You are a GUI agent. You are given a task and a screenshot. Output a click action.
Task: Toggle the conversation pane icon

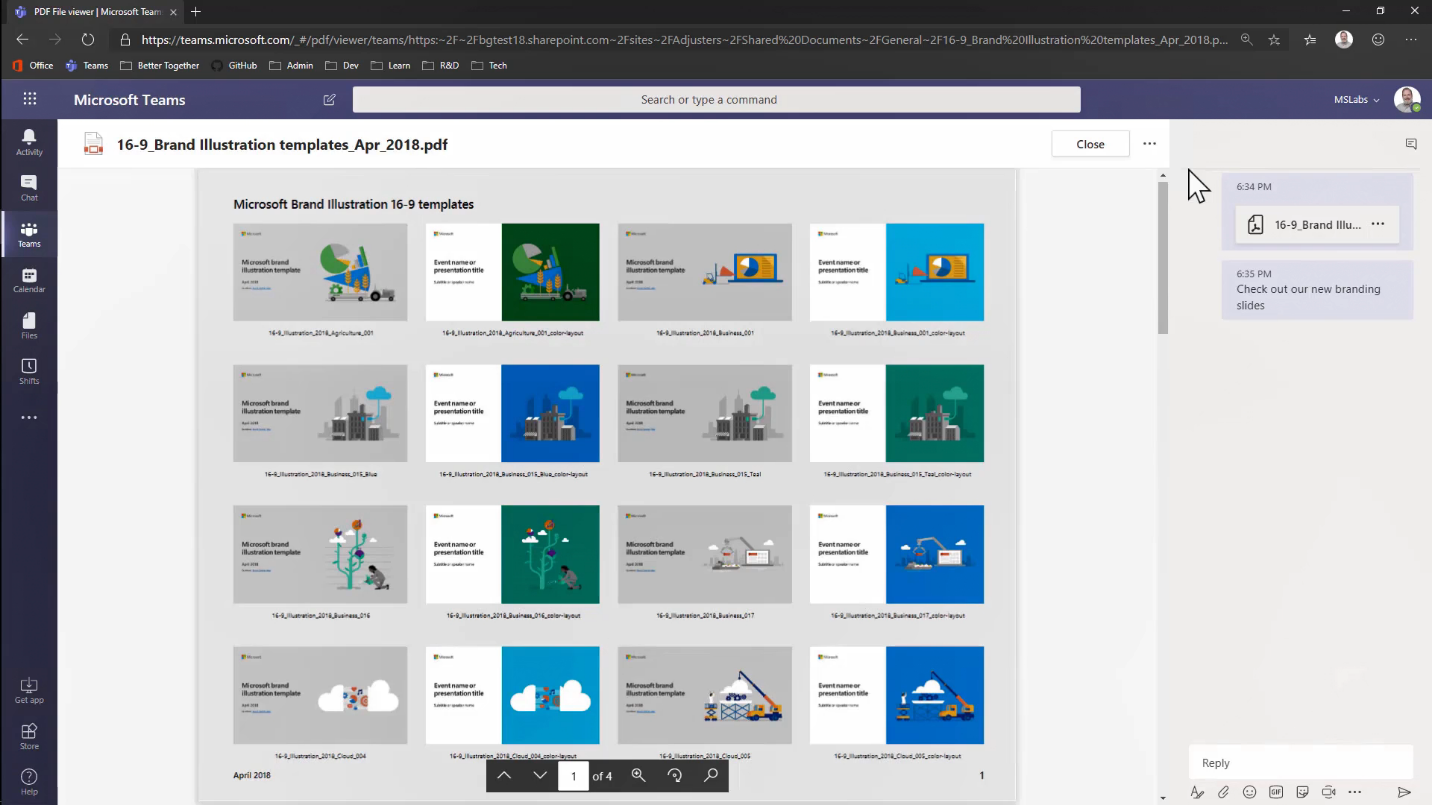click(1411, 144)
